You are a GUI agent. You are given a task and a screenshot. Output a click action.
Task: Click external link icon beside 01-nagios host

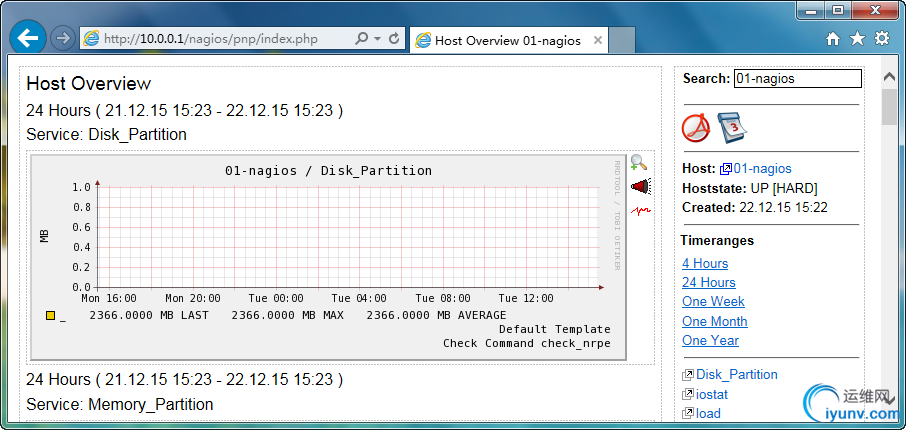tap(726, 169)
